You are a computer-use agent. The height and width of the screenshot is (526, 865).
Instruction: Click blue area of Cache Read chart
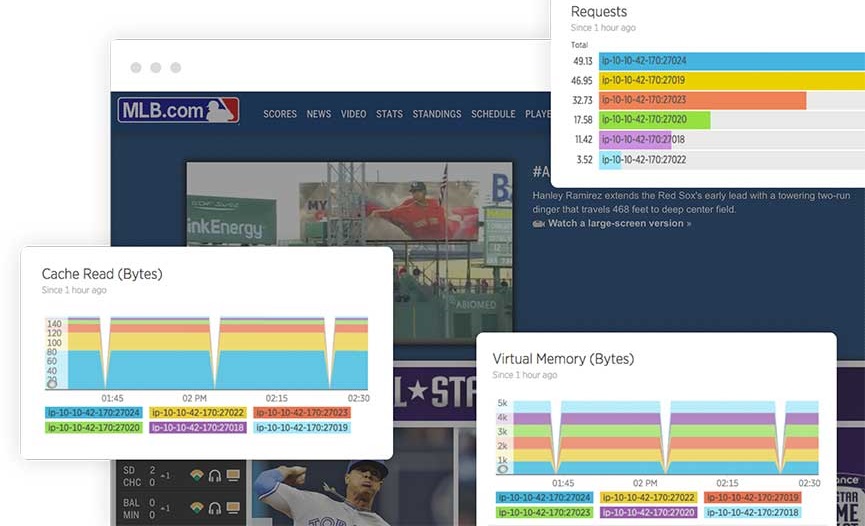[x=160, y=370]
